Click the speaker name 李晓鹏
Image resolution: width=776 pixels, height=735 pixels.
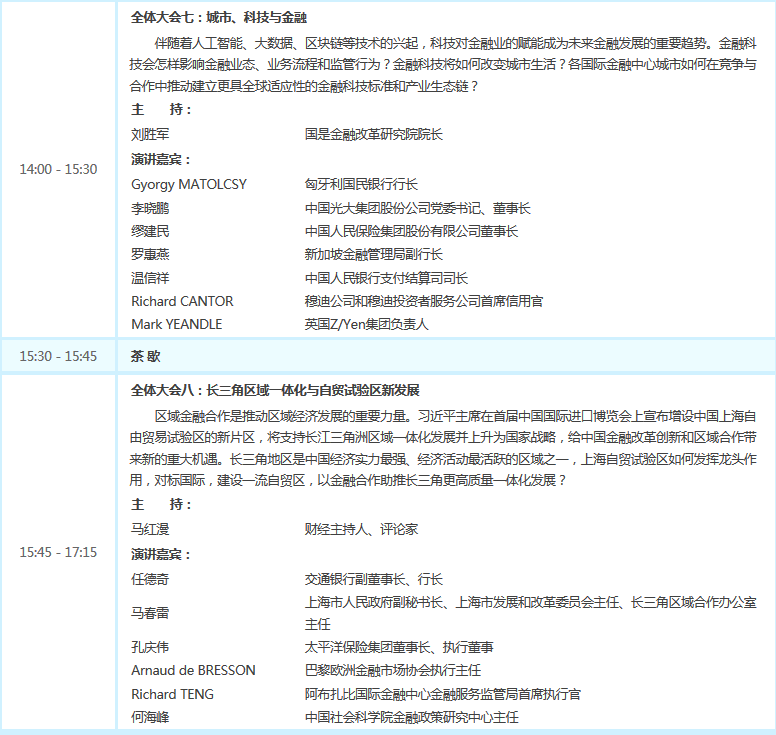(150, 208)
